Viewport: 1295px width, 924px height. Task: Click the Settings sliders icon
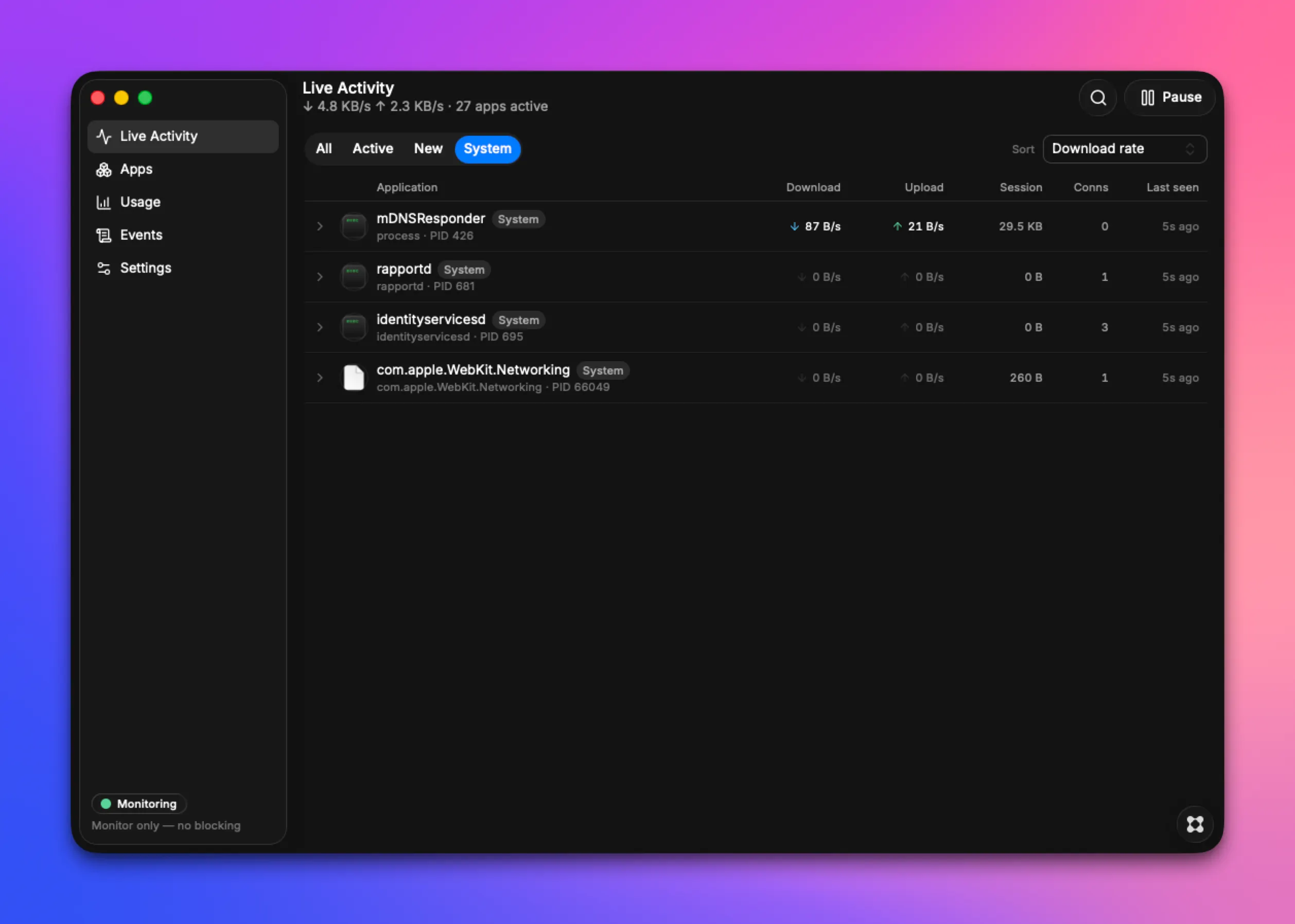(x=103, y=269)
